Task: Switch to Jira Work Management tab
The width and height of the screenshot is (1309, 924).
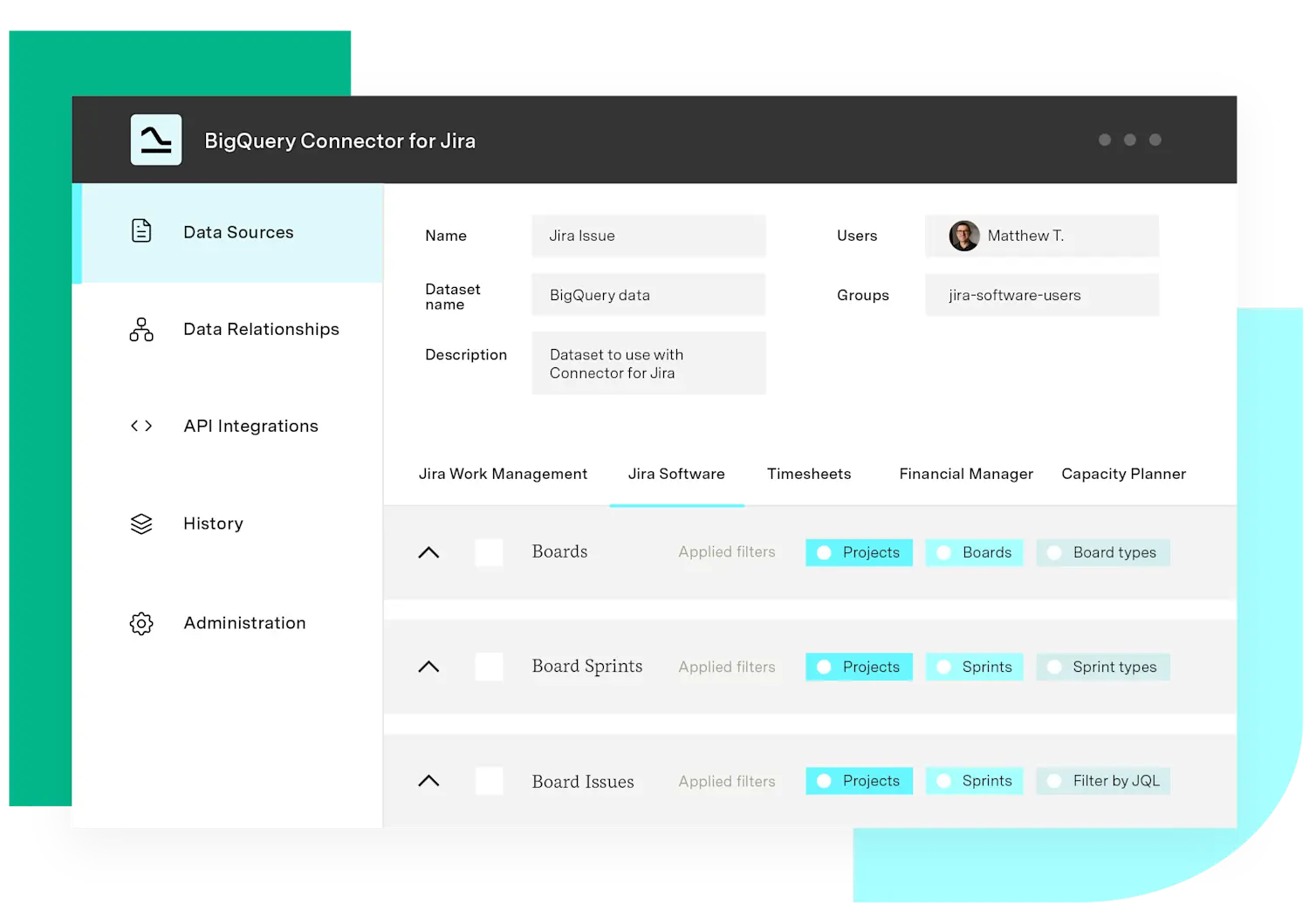Action: click(x=503, y=474)
